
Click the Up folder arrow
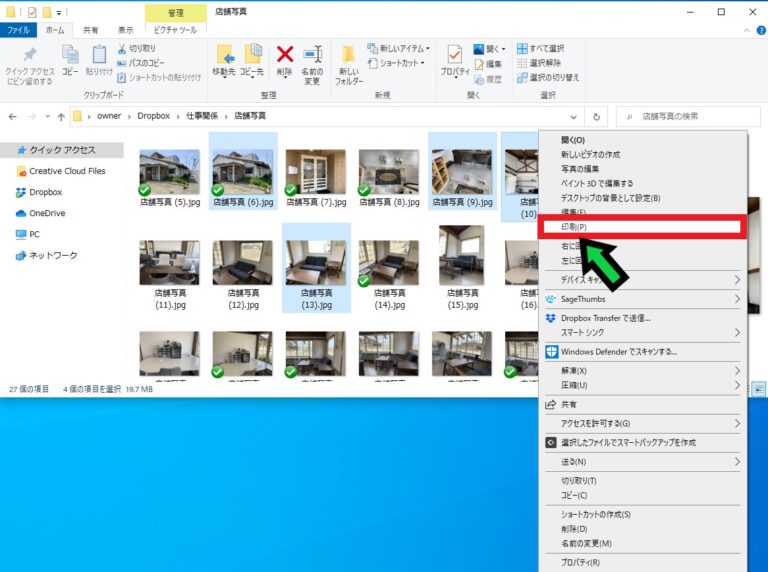[61, 117]
